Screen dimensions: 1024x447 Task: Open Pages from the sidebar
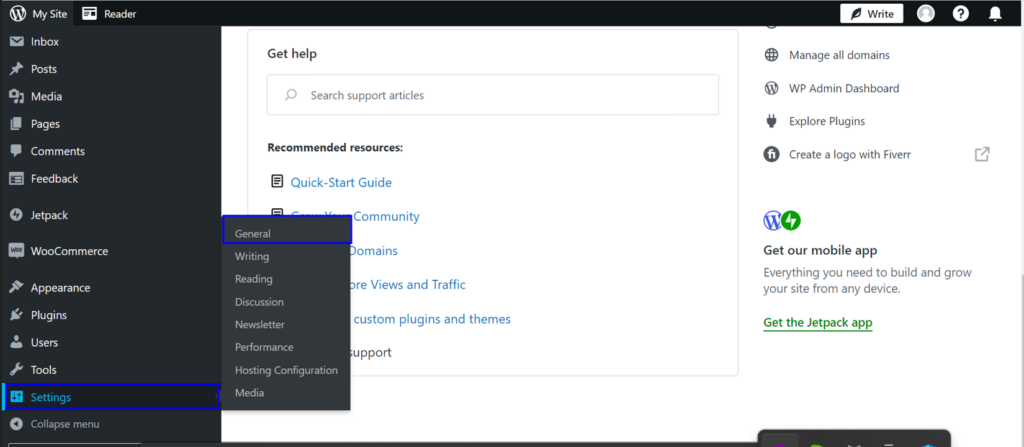[45, 124]
